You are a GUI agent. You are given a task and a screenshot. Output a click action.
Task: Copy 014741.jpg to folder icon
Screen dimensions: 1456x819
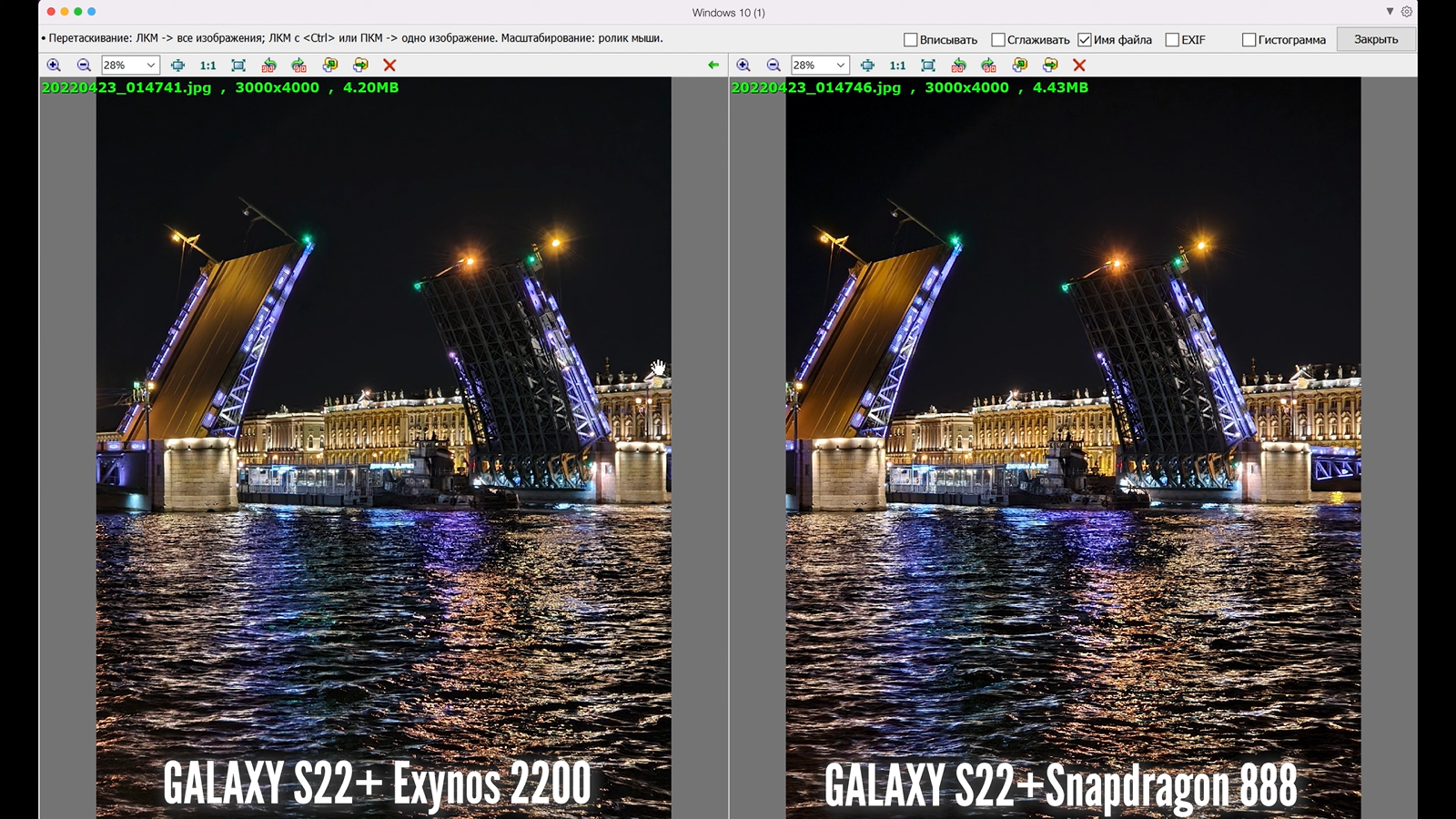tap(330, 66)
